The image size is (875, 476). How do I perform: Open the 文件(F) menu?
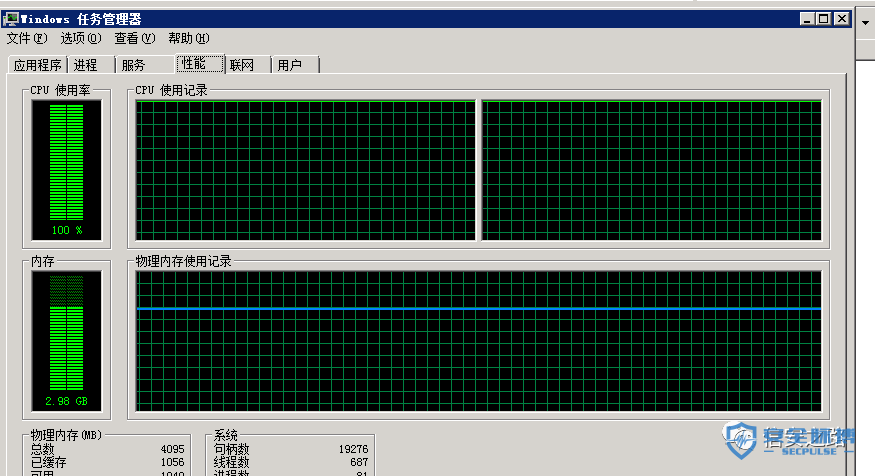[26, 39]
